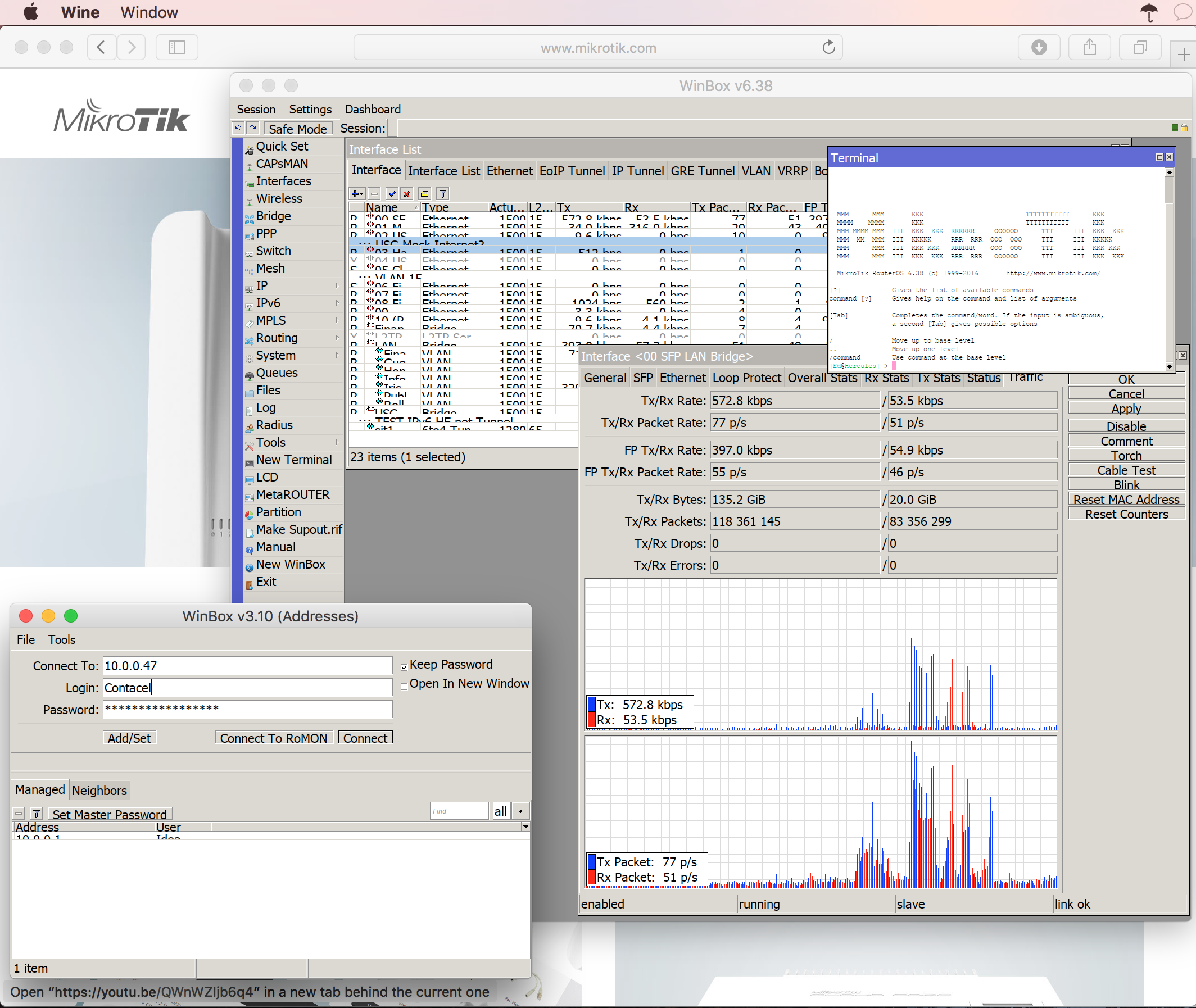1196x1008 pixels.
Task: Open the dropdown arrow on the add button
Action: click(x=363, y=194)
